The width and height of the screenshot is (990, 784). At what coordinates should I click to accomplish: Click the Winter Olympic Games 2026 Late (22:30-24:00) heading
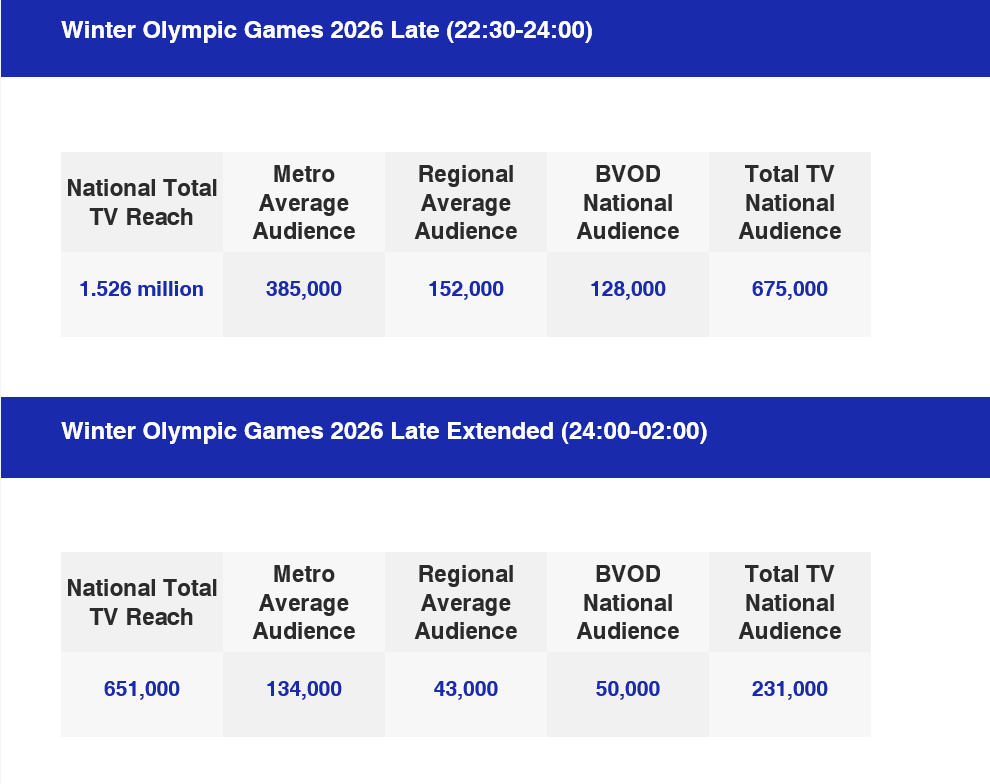click(327, 31)
